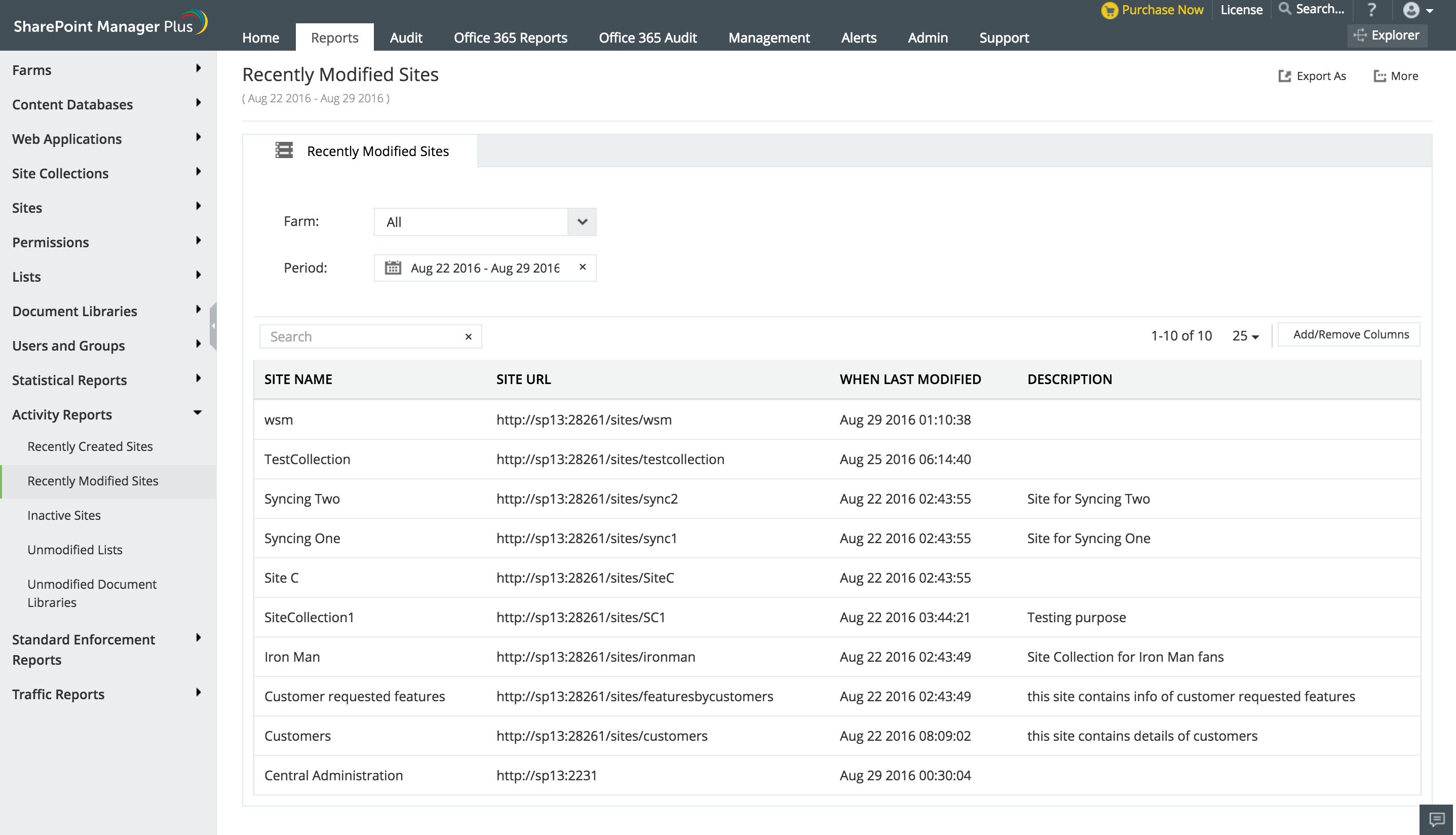
Task: Open the chat feedback icon at bottom right
Action: coord(1437,819)
